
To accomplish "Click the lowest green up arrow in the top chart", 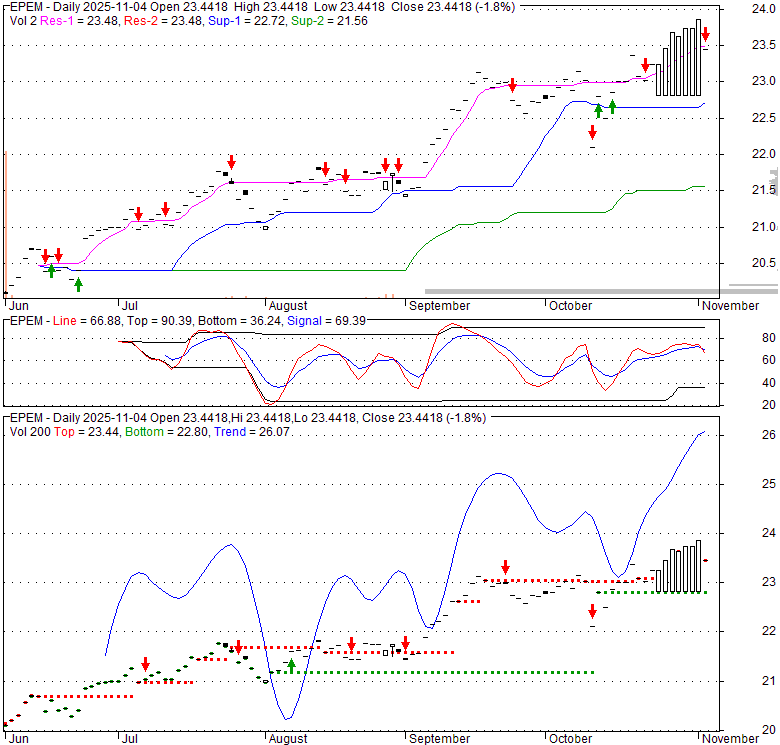I will [78, 284].
